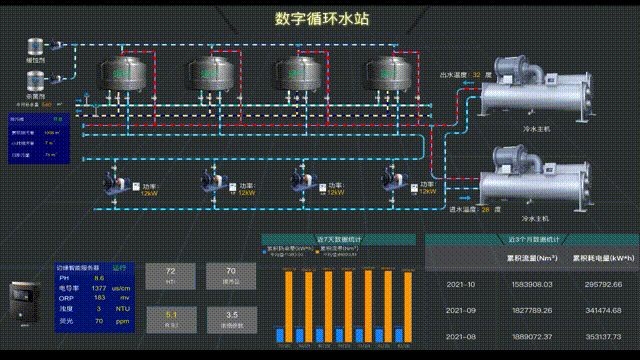
Task: Click the gray tile showing 5.1
Action: pyautogui.click(x=171, y=320)
